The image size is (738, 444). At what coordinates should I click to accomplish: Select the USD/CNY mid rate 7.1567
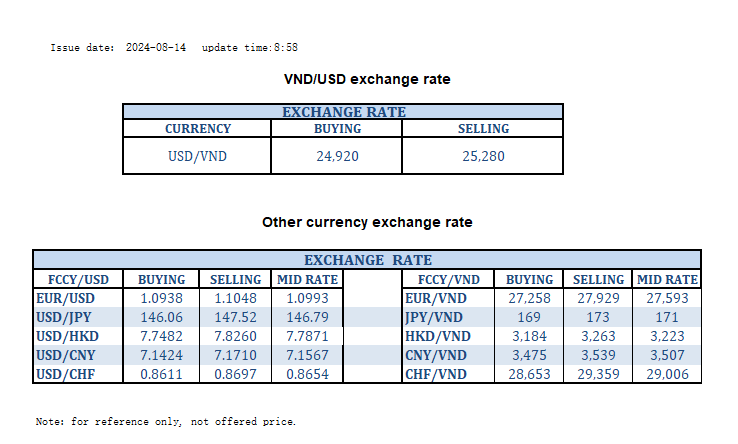[309, 354]
